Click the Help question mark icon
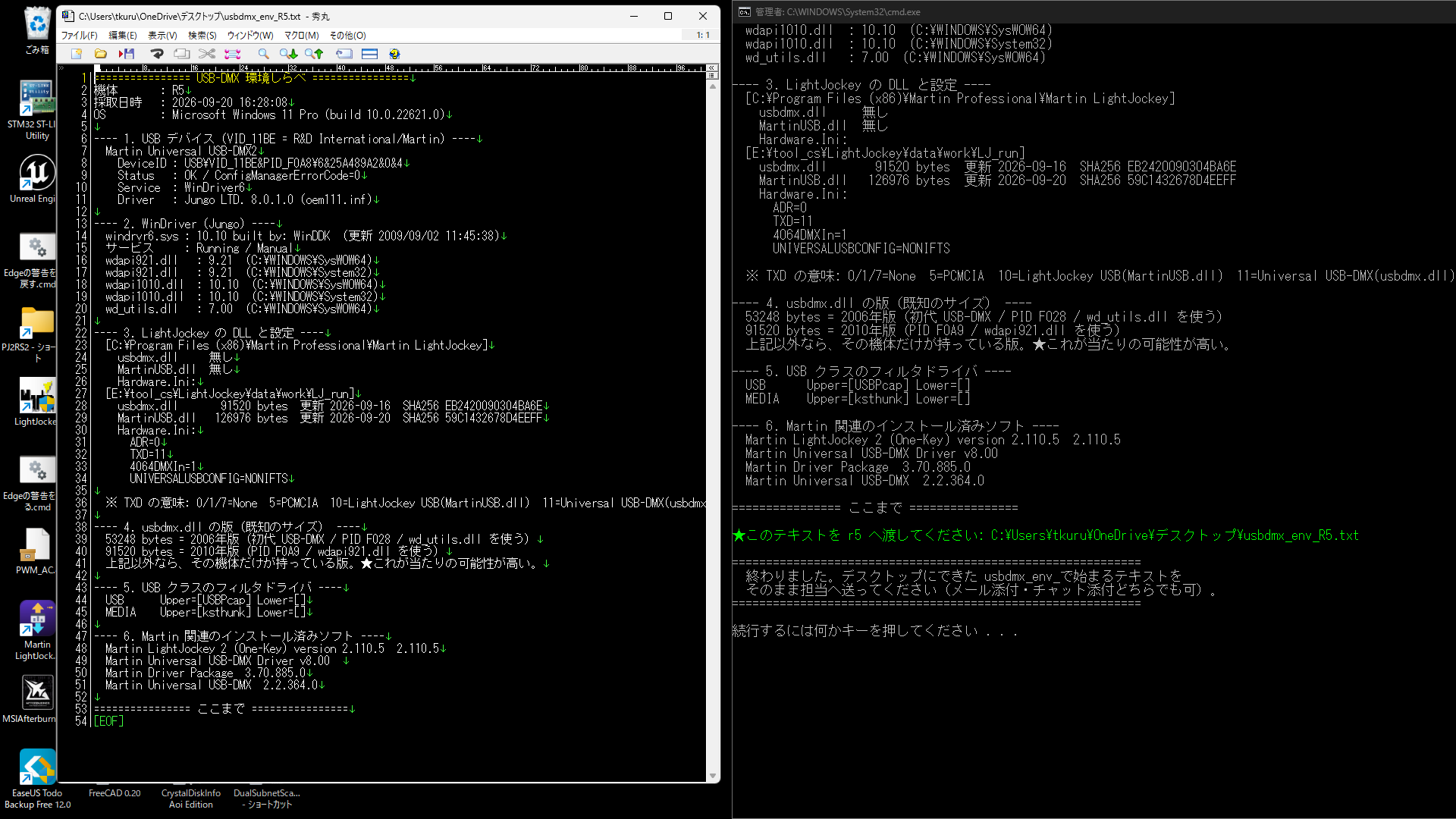1456x819 pixels. 394,54
